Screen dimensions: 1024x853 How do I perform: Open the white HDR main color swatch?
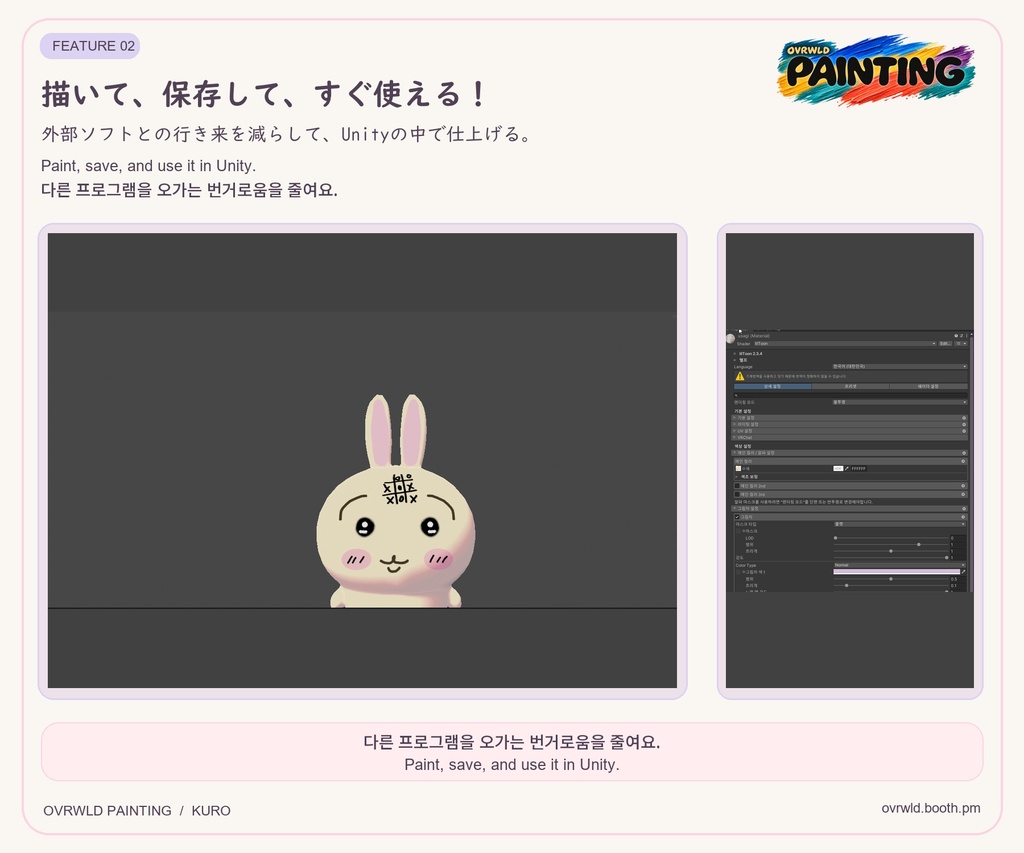tap(838, 468)
